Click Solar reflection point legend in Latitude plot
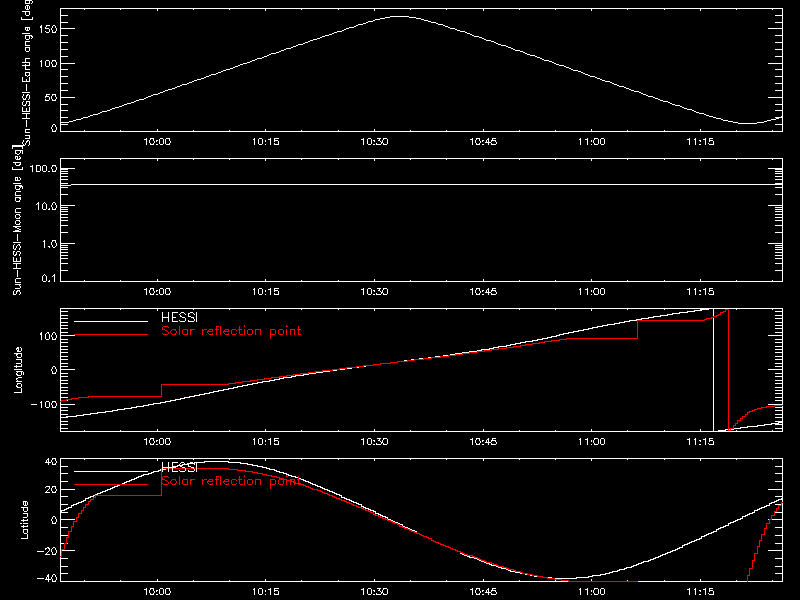The height and width of the screenshot is (600, 800). pyautogui.click(x=231, y=481)
